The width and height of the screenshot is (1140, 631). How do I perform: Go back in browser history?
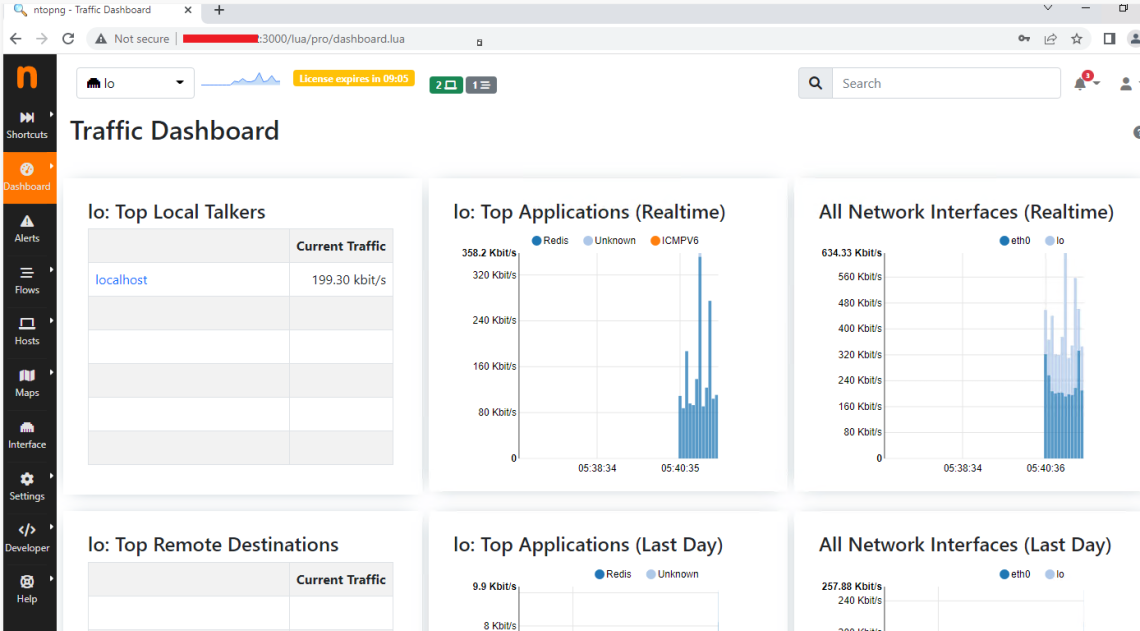point(16,39)
